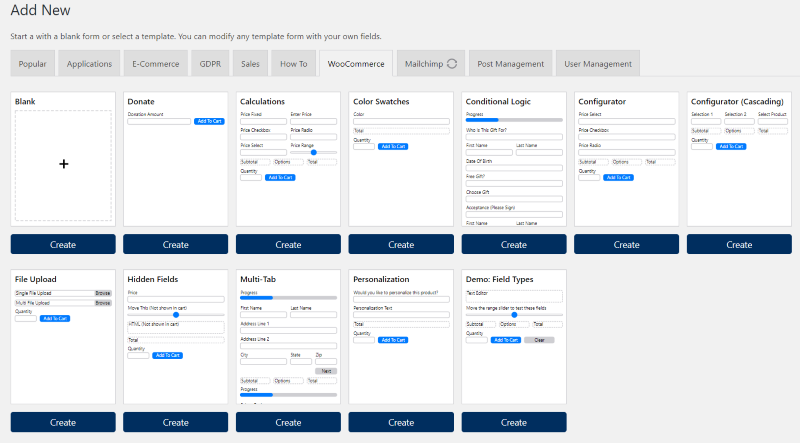Select the Conditional Logic template preview
This screenshot has width=800, height=443.
[x=514, y=159]
